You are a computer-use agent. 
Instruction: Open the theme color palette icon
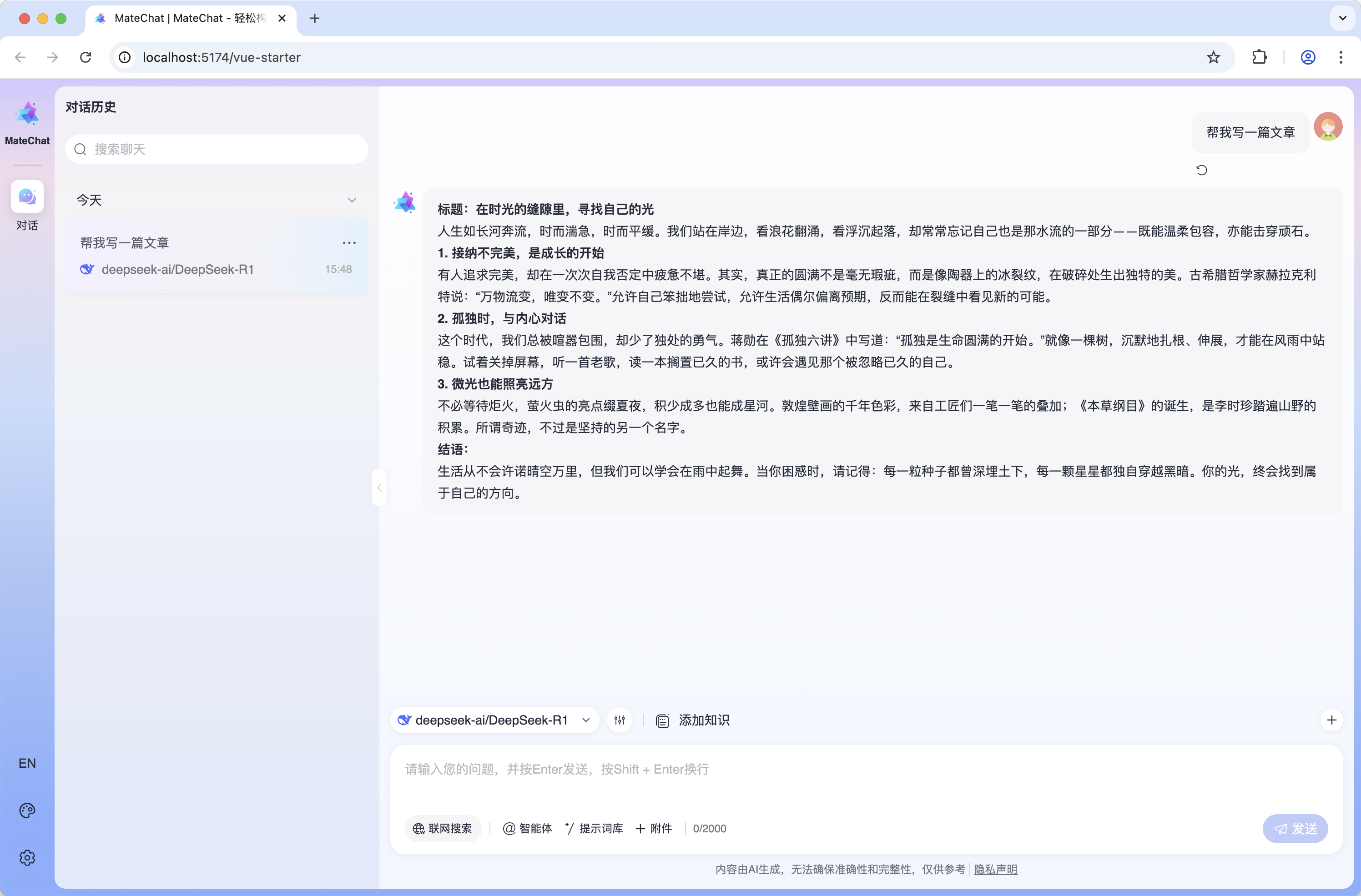click(27, 810)
